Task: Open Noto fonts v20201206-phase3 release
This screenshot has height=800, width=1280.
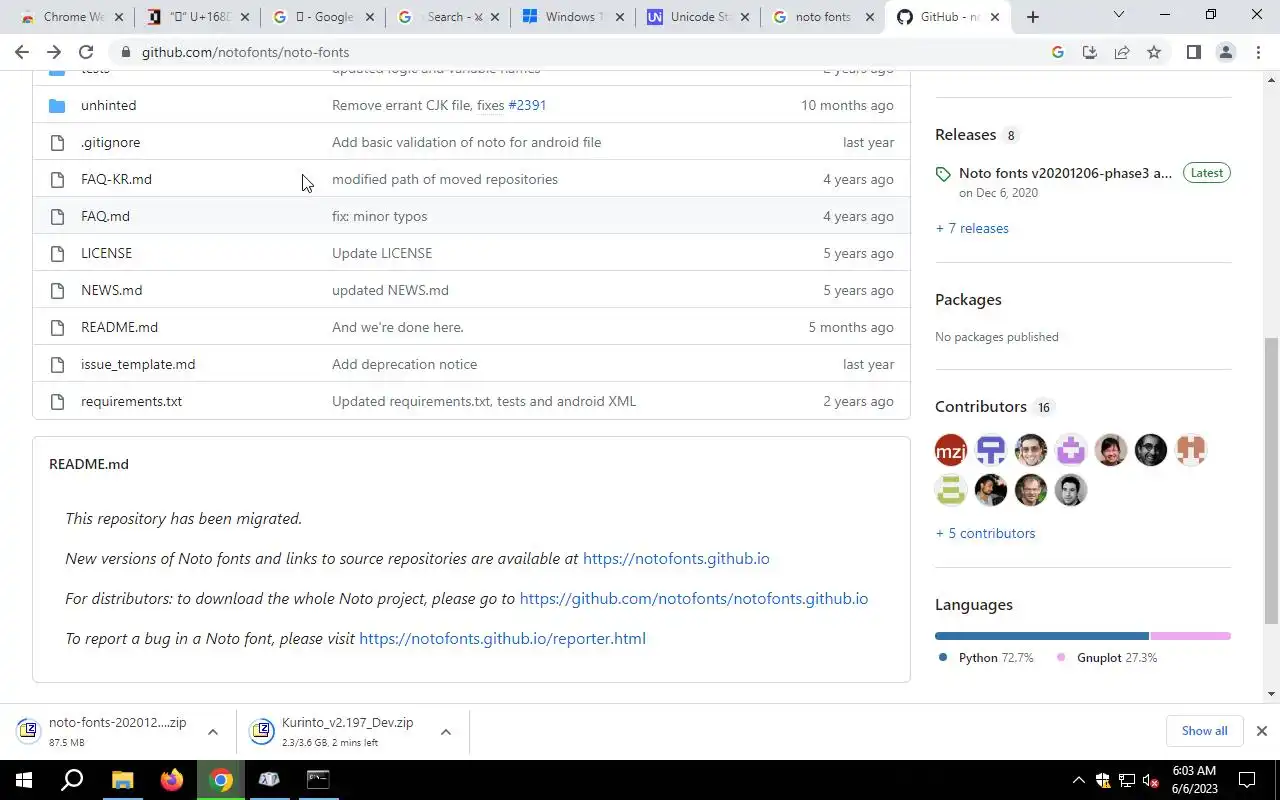Action: (x=1065, y=173)
